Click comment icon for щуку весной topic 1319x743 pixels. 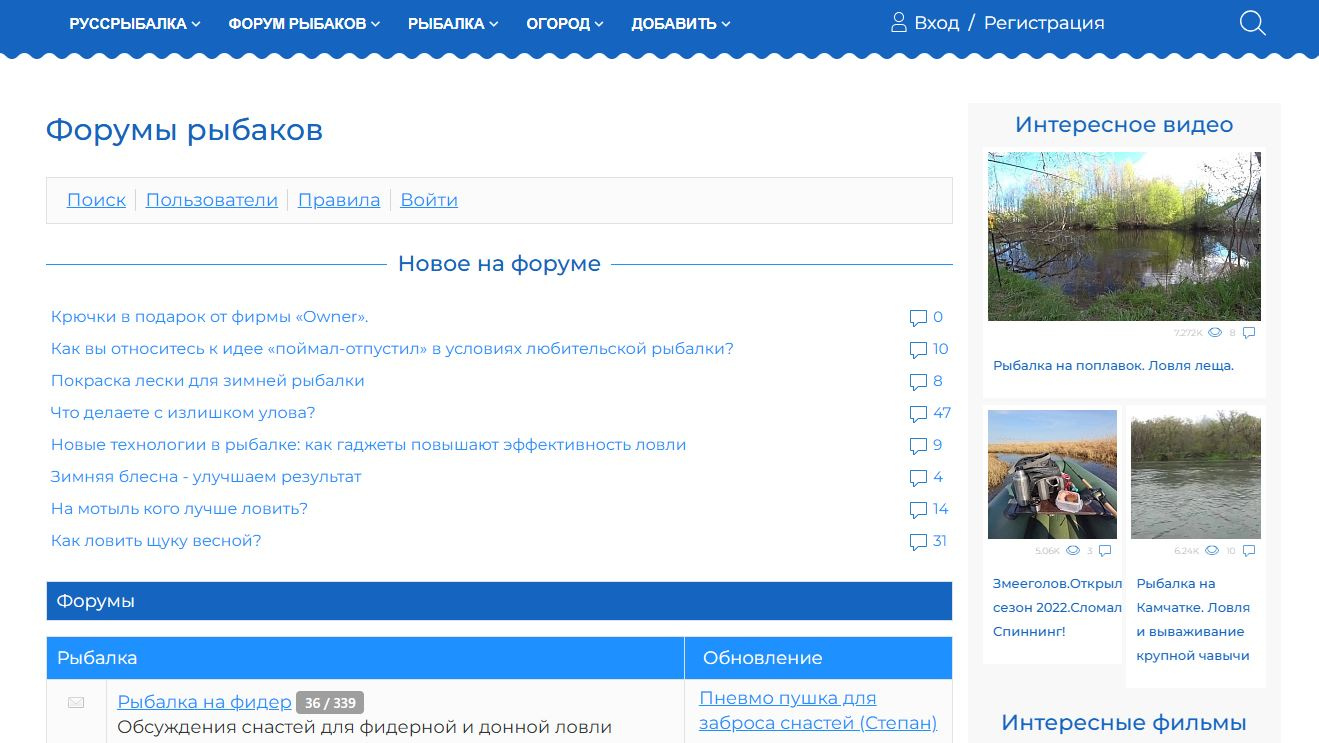pyautogui.click(x=918, y=542)
